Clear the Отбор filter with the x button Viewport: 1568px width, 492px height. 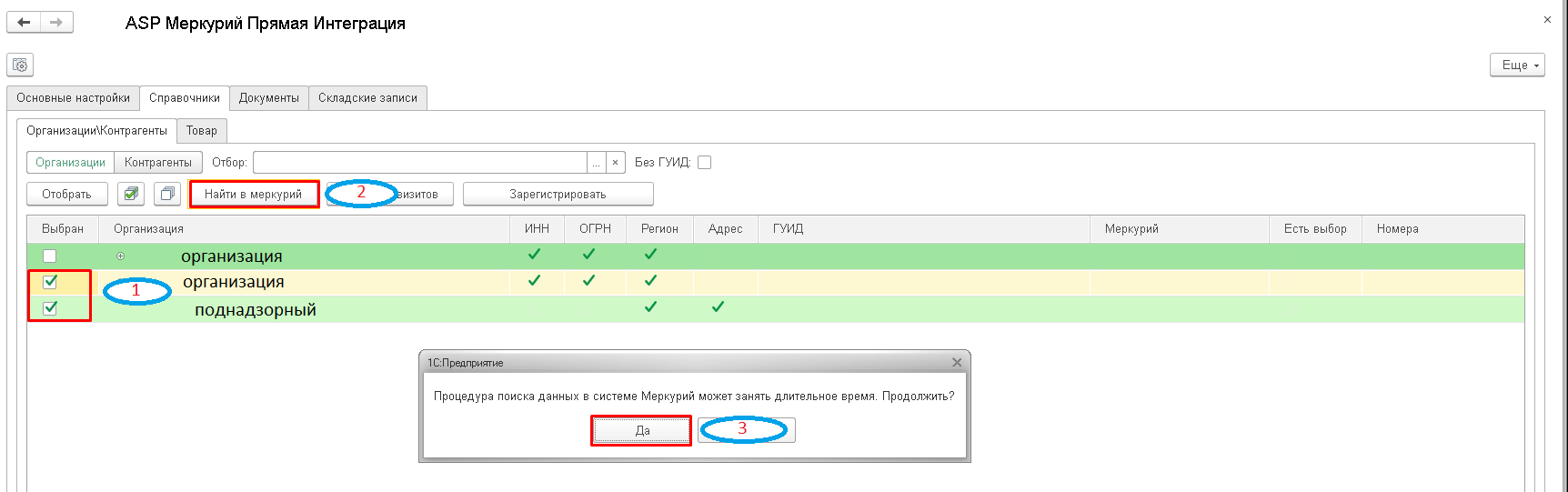pos(616,162)
